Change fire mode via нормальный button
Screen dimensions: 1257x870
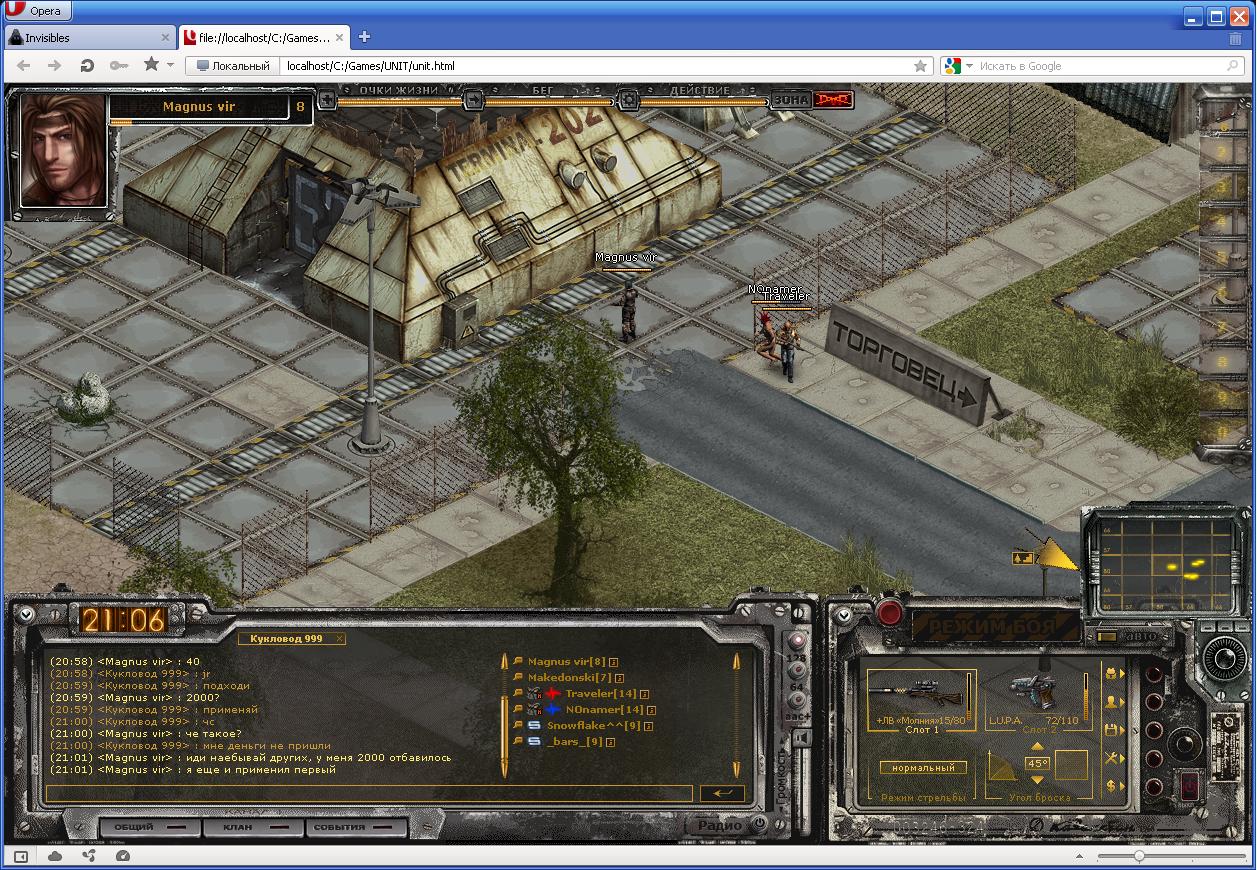click(x=923, y=768)
